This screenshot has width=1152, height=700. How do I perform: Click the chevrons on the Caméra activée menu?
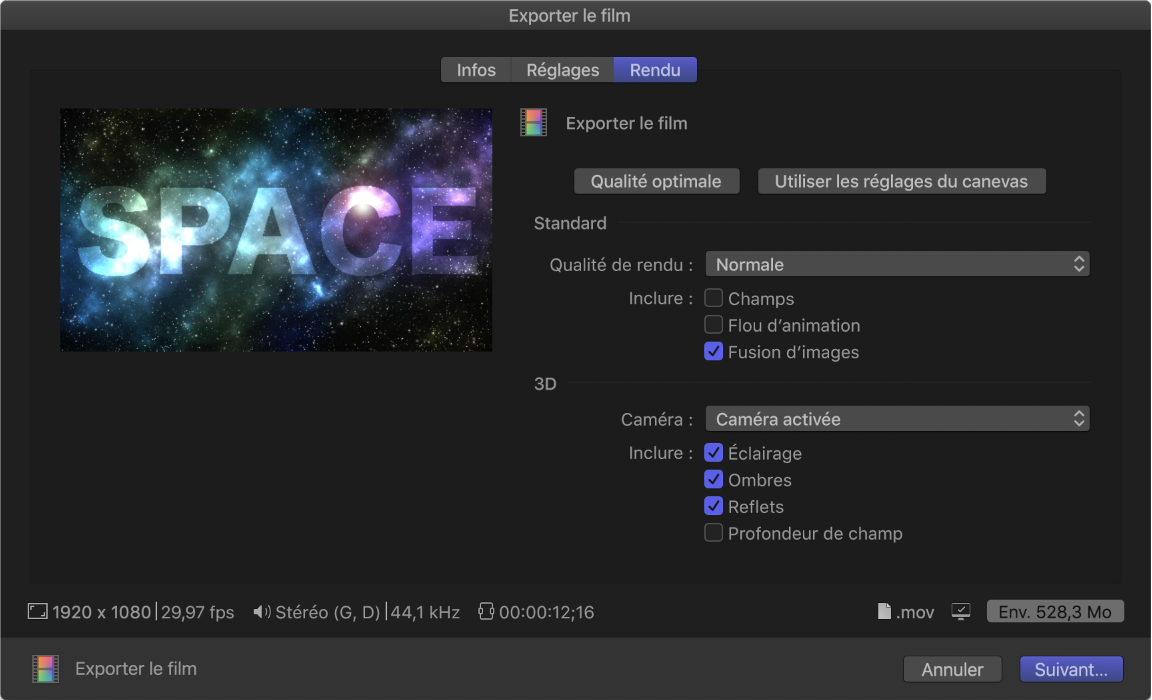pyautogui.click(x=1079, y=418)
